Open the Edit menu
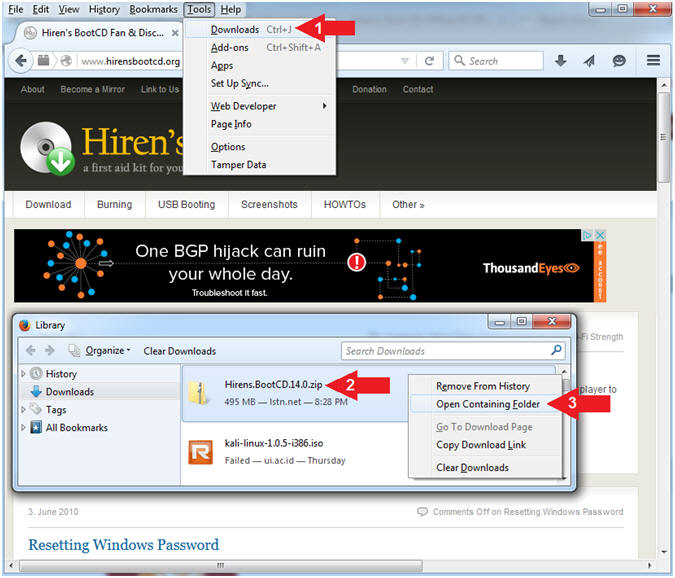Image resolution: width=675 pixels, height=578 pixels. point(41,9)
